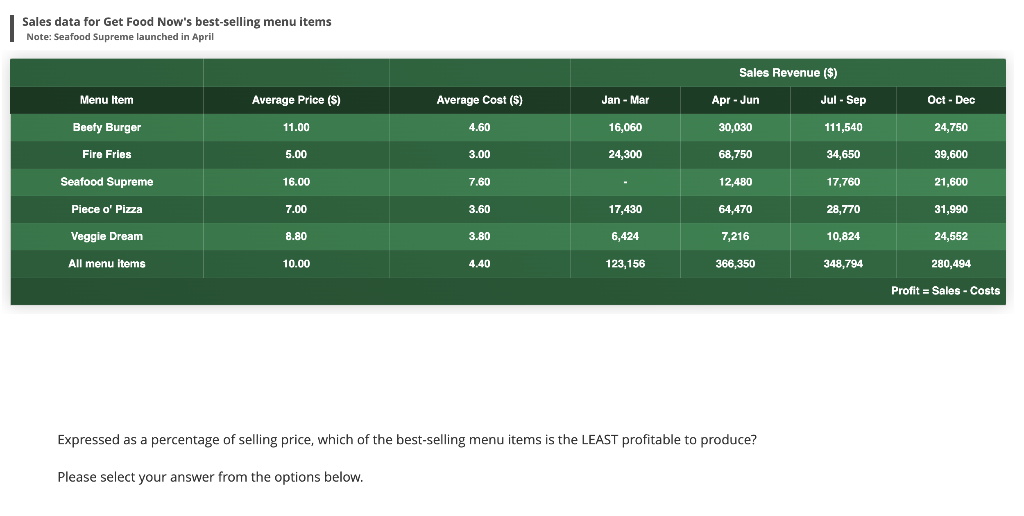This screenshot has height=516, width=1024.
Task: Select the All menu items row label
Action: pyautogui.click(x=107, y=264)
